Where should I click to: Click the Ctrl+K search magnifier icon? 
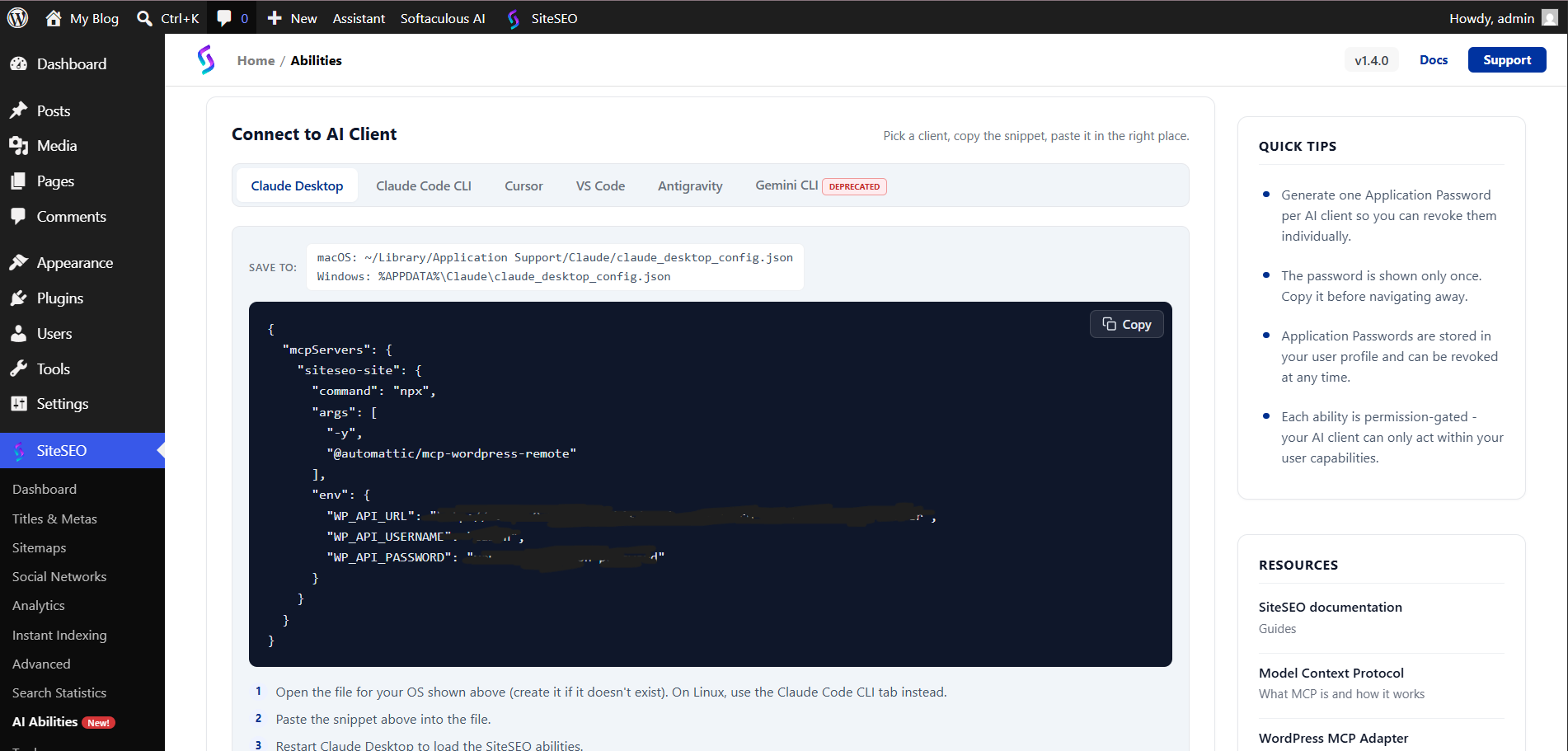click(144, 18)
